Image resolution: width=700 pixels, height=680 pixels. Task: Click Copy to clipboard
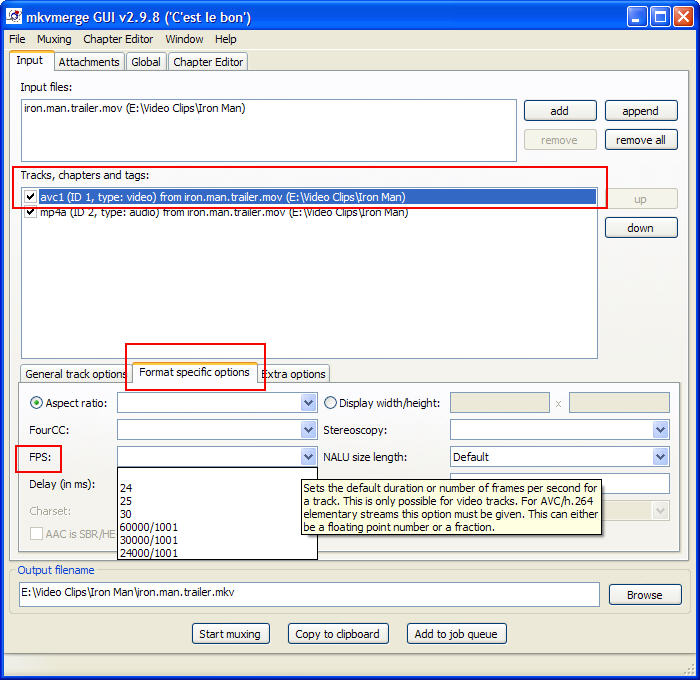(x=338, y=634)
